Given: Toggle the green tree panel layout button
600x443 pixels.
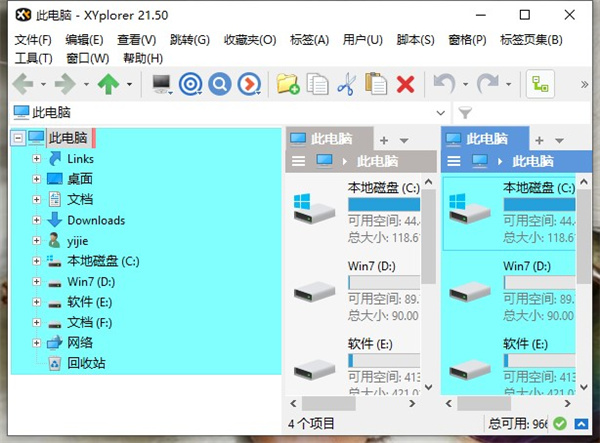Looking at the screenshot, I should tap(541, 85).
